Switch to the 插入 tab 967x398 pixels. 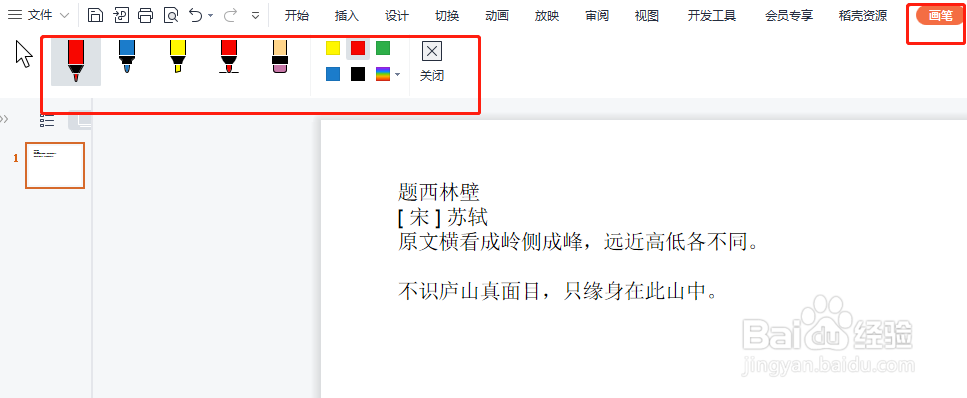click(347, 16)
